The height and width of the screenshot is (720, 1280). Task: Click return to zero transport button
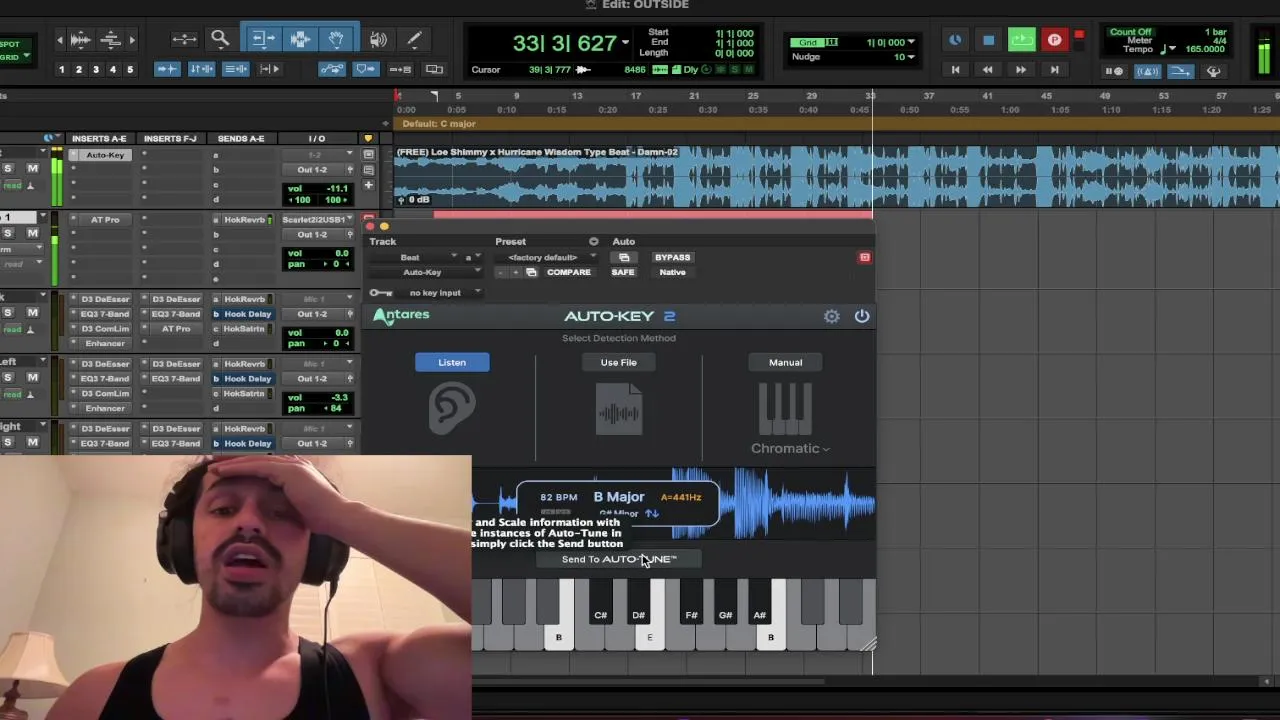(x=955, y=70)
